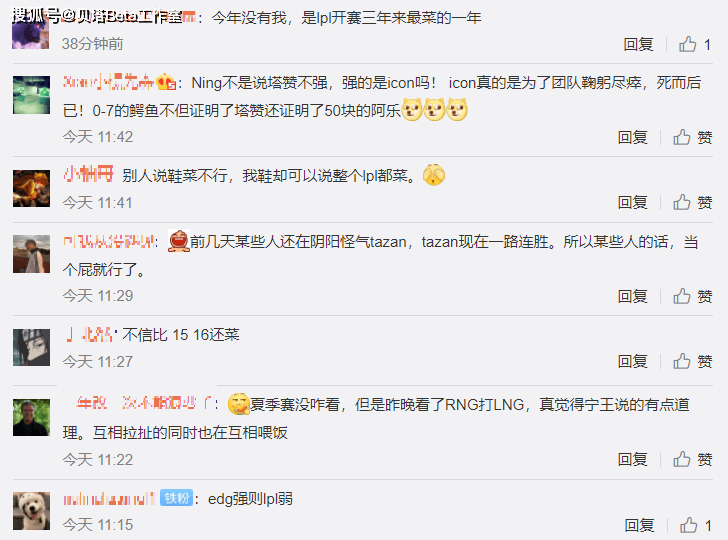
Task: Click the green-background man avatar at 11:22
Action: point(31,417)
